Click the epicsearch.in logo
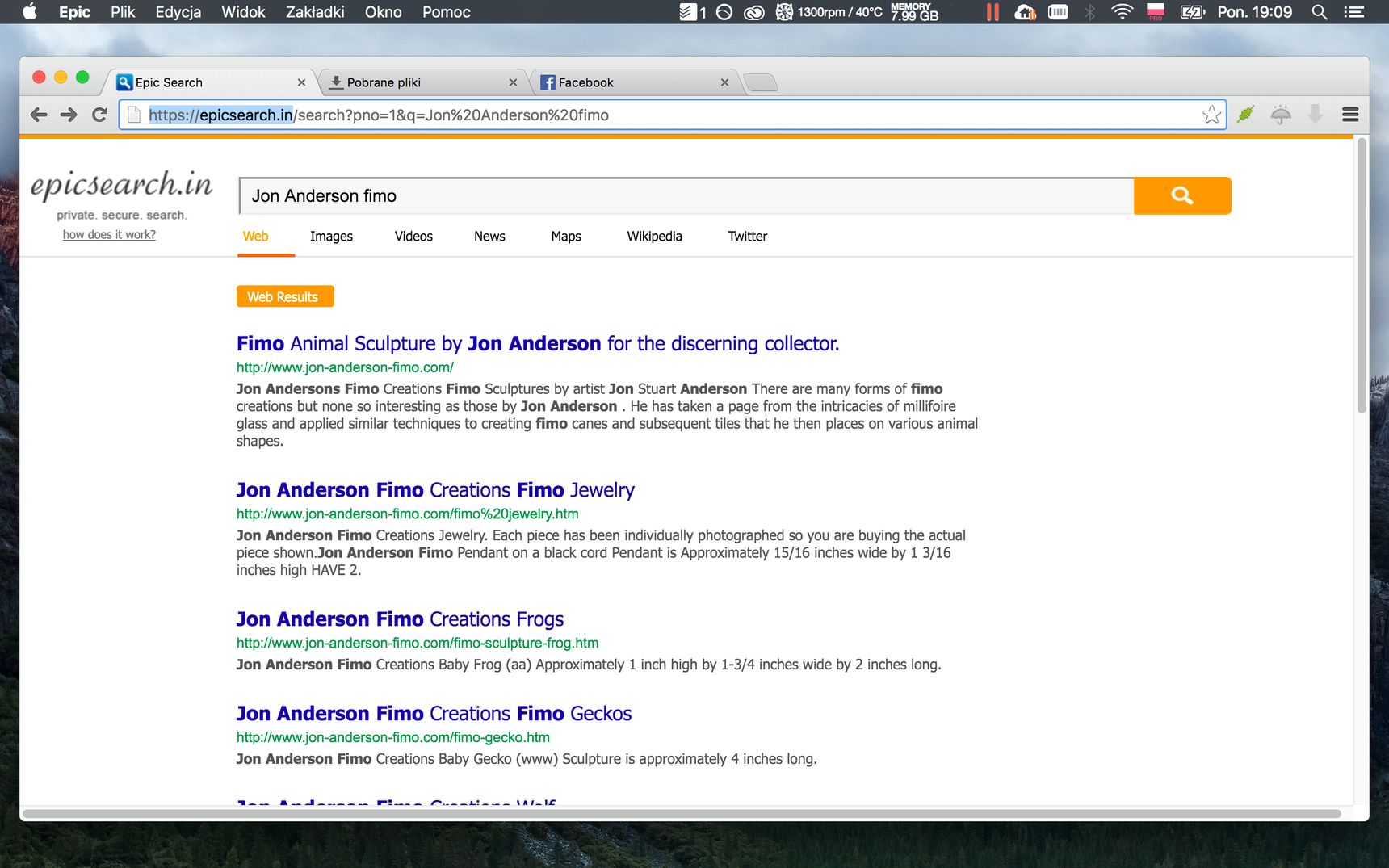Image resolution: width=1389 pixels, height=868 pixels. point(122,184)
